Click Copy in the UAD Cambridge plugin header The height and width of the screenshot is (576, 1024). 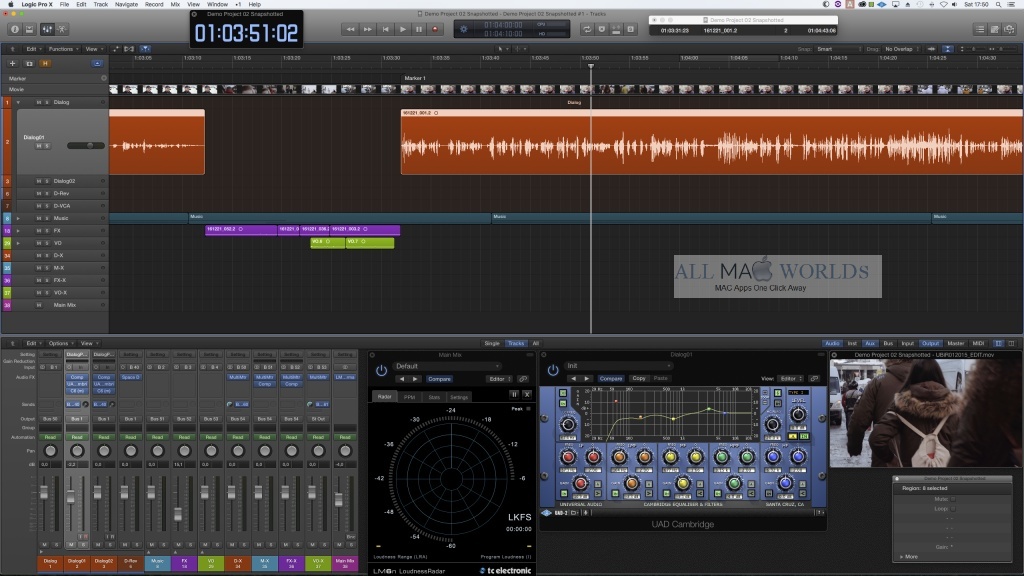click(x=639, y=378)
